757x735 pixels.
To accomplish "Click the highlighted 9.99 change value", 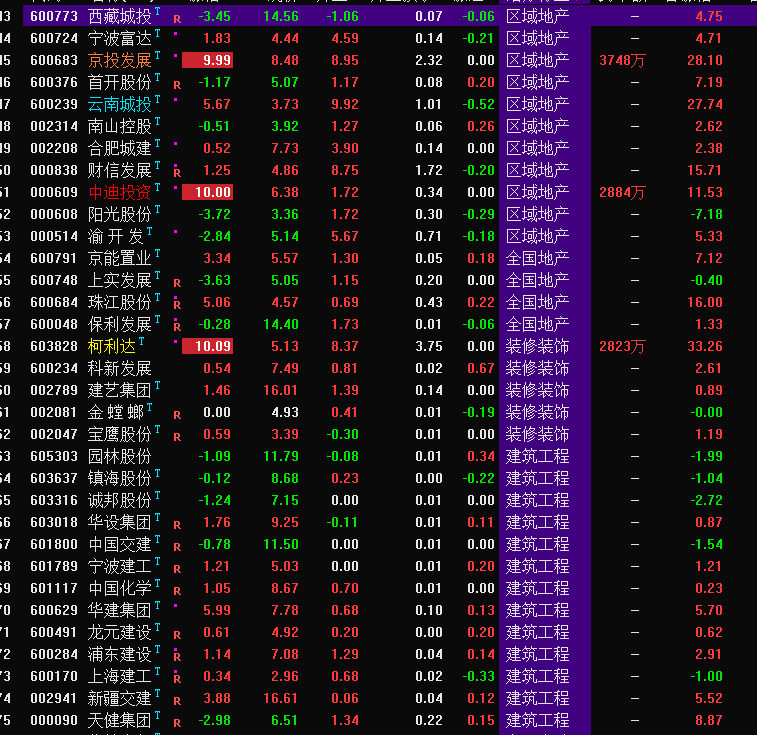I will click(208, 60).
